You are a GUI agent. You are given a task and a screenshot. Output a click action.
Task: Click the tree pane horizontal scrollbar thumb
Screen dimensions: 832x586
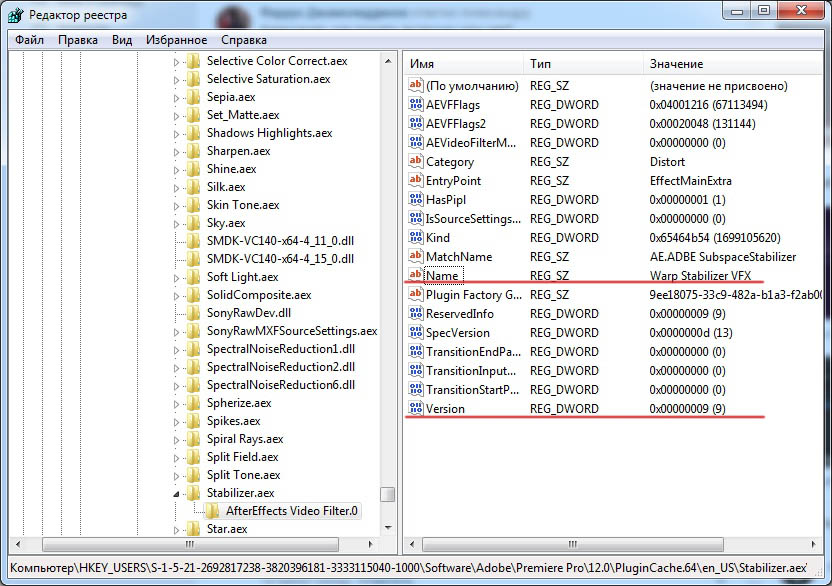[x=190, y=544]
